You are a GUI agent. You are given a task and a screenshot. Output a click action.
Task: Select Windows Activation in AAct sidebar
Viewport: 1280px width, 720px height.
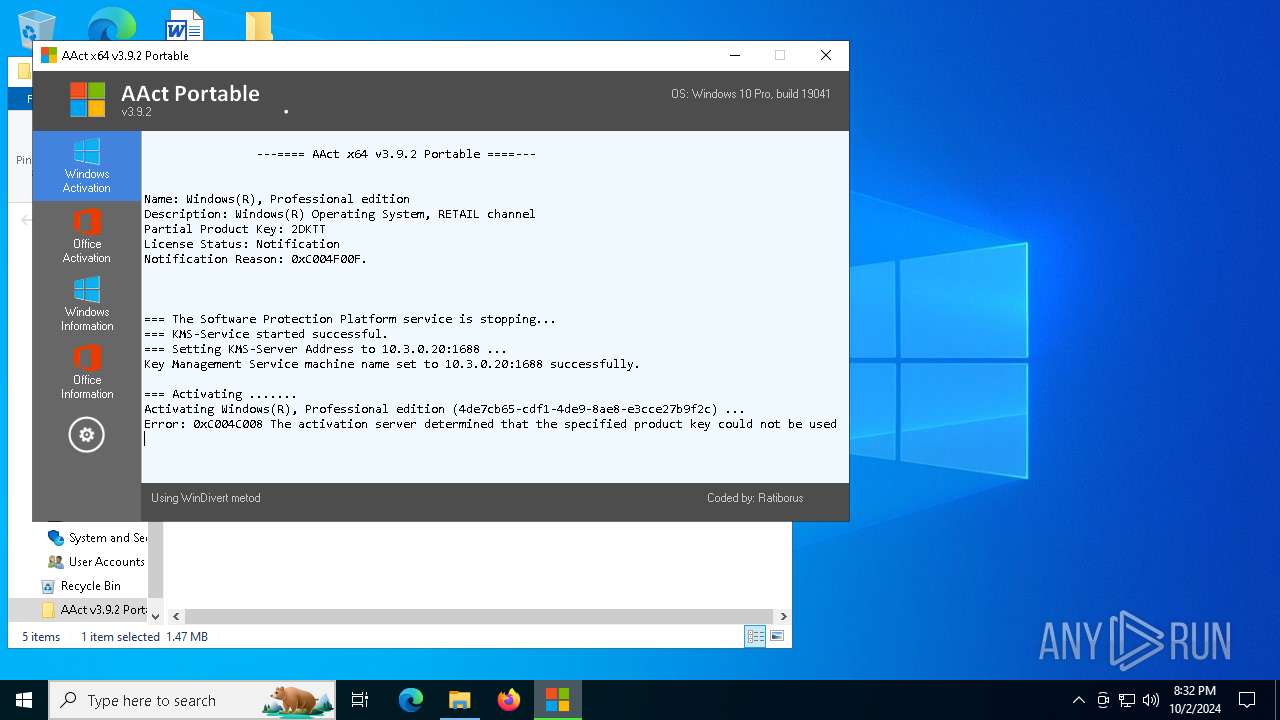pos(87,166)
